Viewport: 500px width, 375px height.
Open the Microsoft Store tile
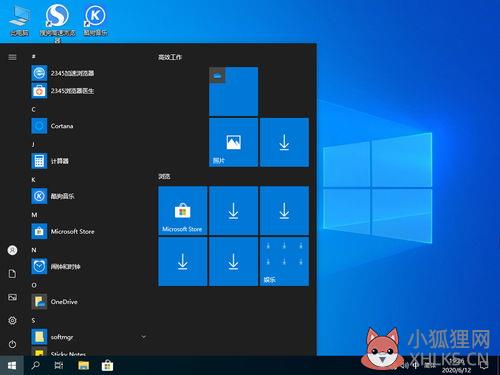click(x=183, y=211)
